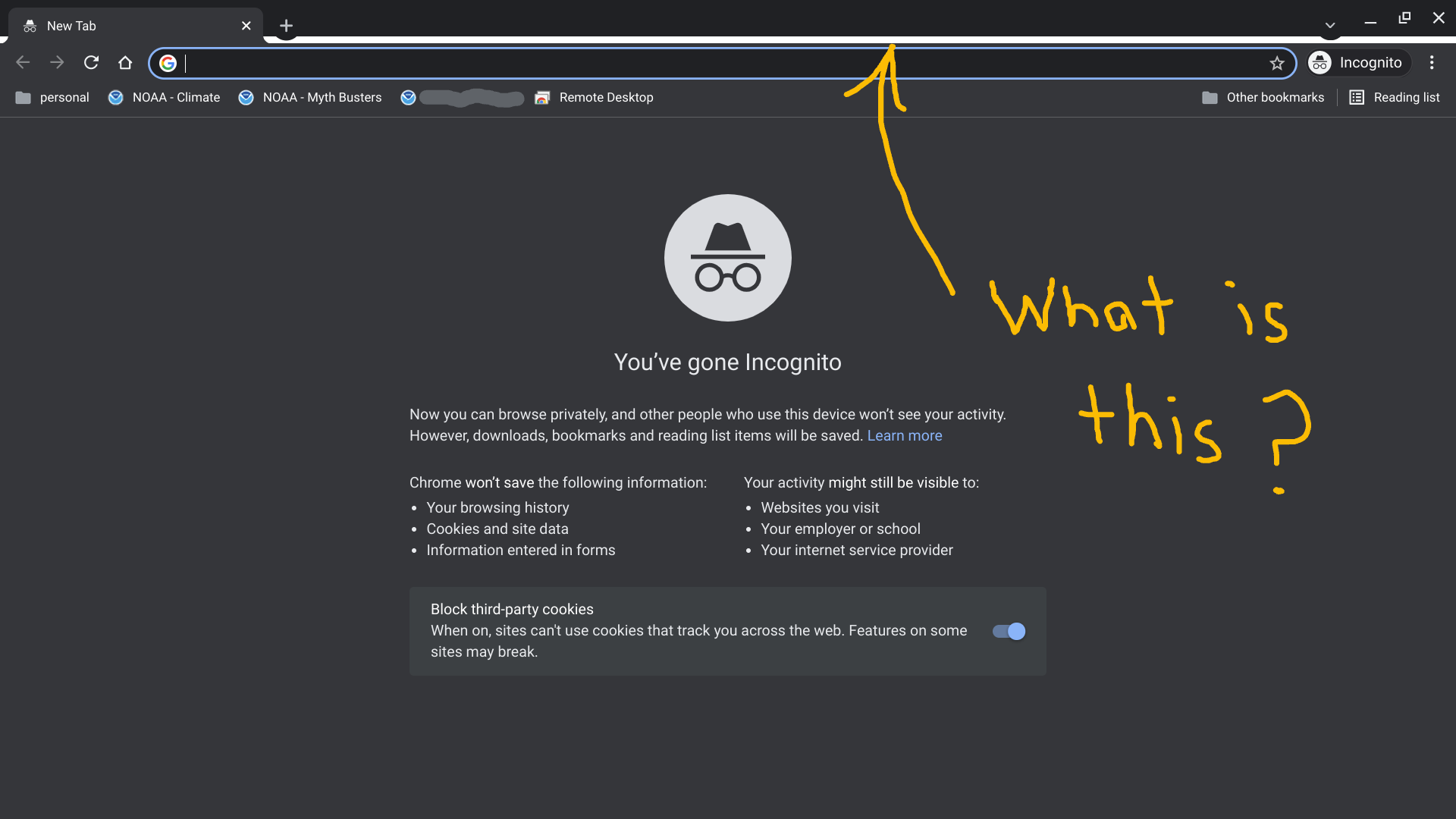1456x819 pixels.
Task: Focus the address bar input
Action: (x=724, y=63)
